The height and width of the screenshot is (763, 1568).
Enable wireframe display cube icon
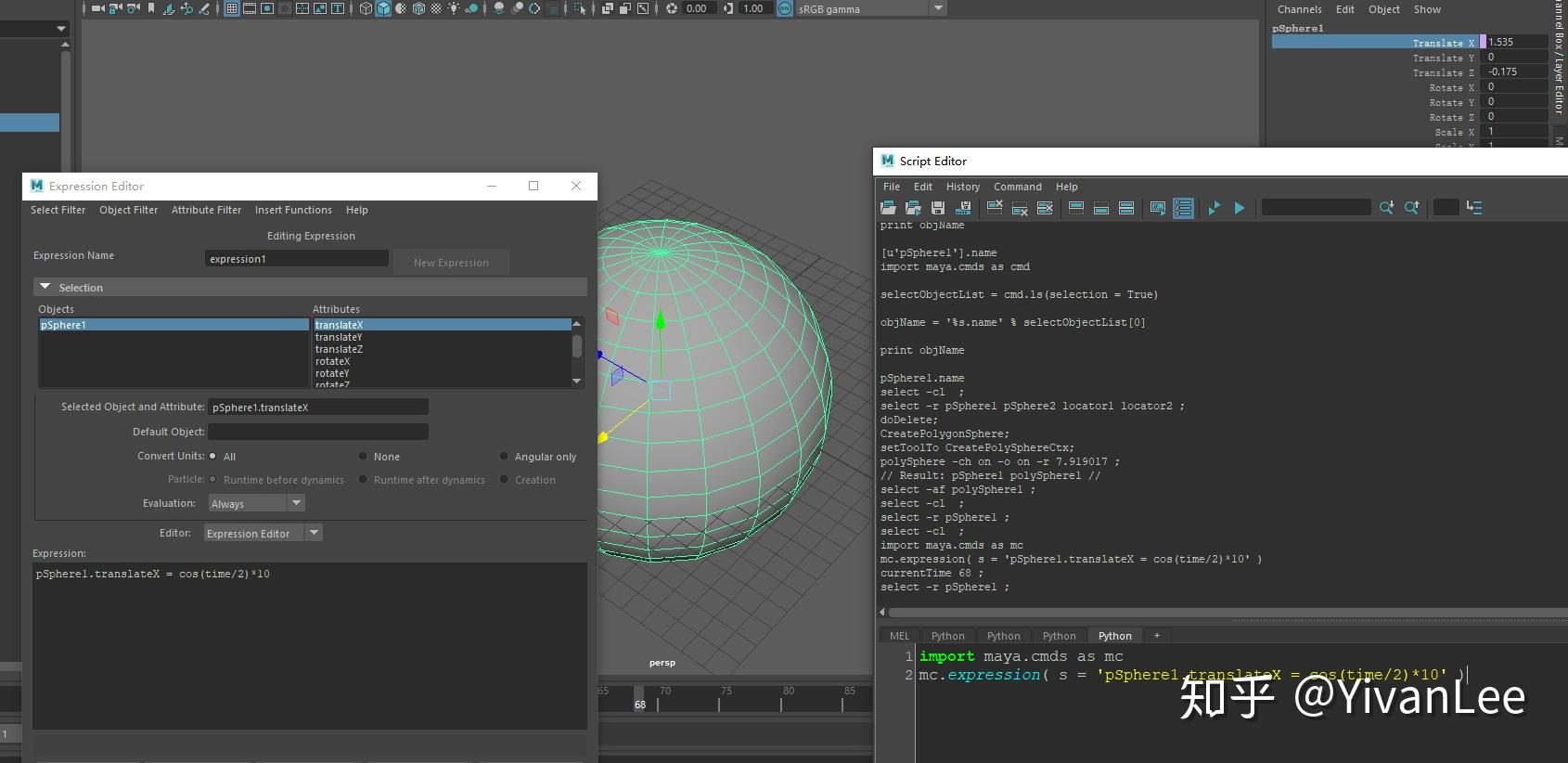point(366,8)
